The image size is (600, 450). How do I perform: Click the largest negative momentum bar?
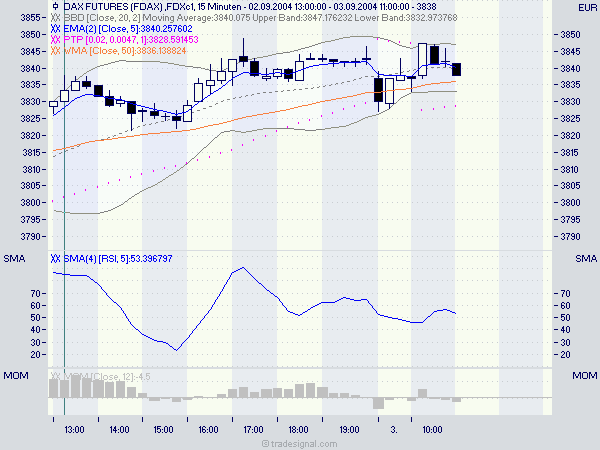(378, 403)
